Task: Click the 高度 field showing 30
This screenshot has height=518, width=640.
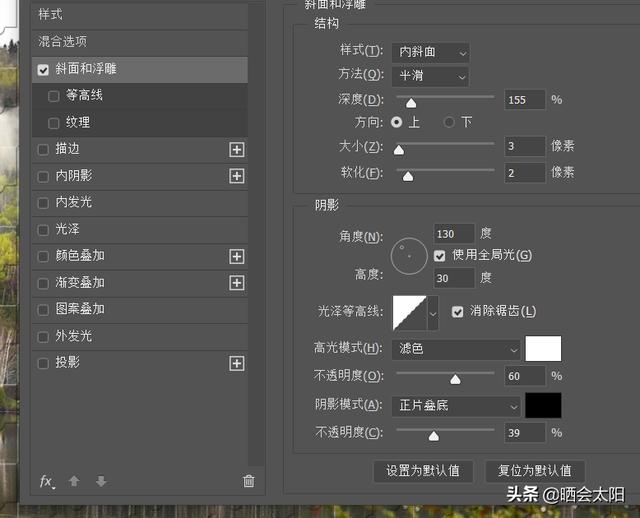Action: pyautogui.click(x=454, y=278)
